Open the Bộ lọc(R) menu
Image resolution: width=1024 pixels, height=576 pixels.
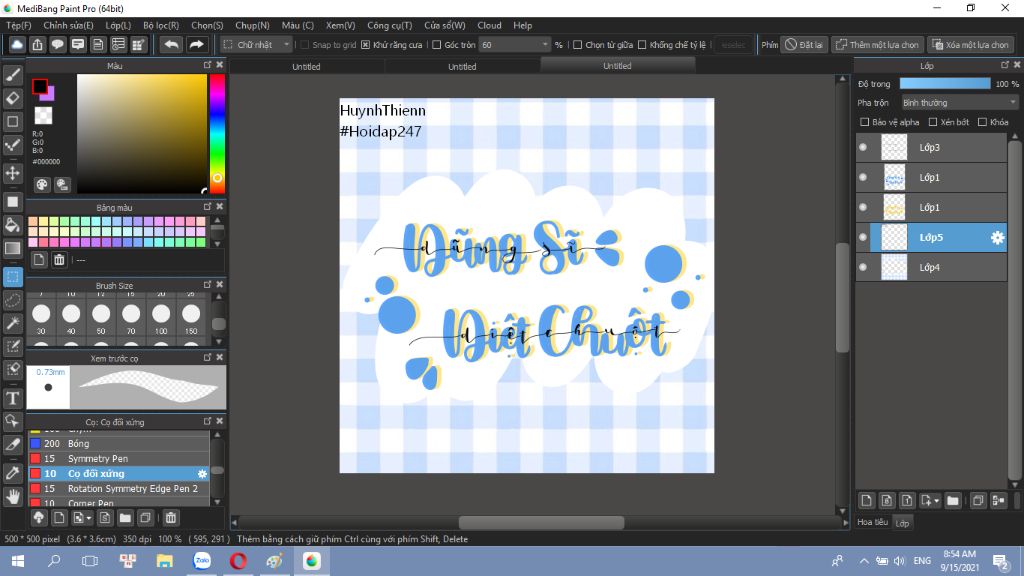point(161,25)
